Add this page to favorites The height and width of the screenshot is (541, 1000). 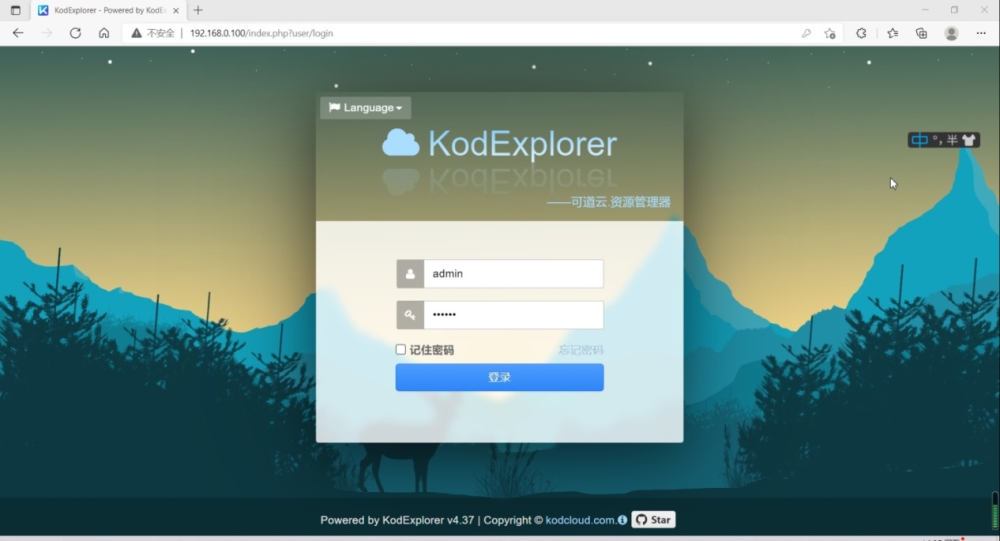point(830,33)
